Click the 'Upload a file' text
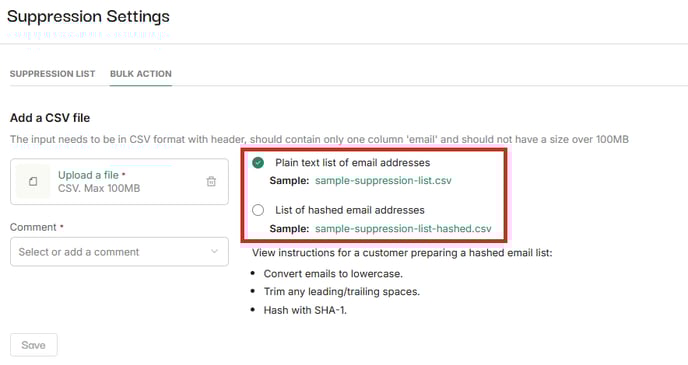688x365 pixels. click(88, 175)
